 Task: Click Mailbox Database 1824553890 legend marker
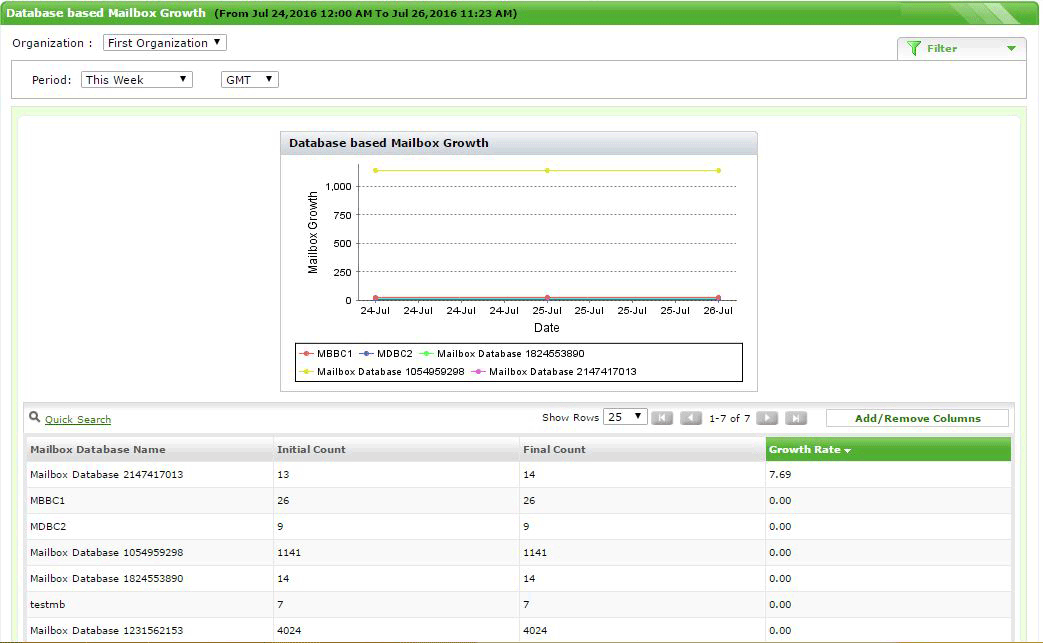tap(426, 354)
